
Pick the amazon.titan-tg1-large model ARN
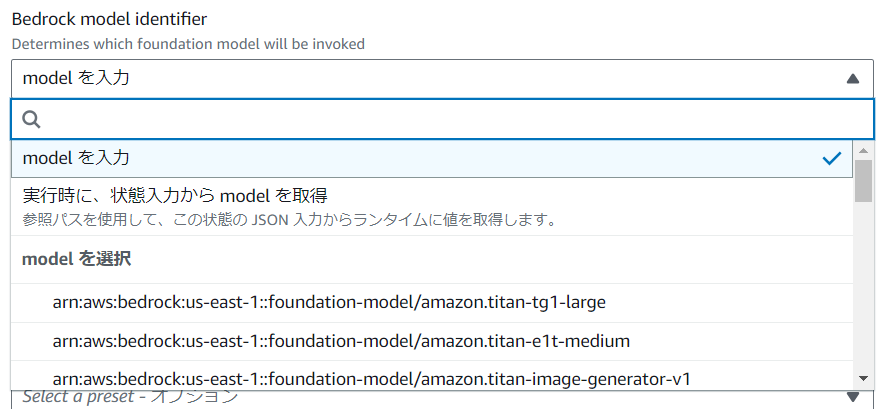pyautogui.click(x=329, y=302)
